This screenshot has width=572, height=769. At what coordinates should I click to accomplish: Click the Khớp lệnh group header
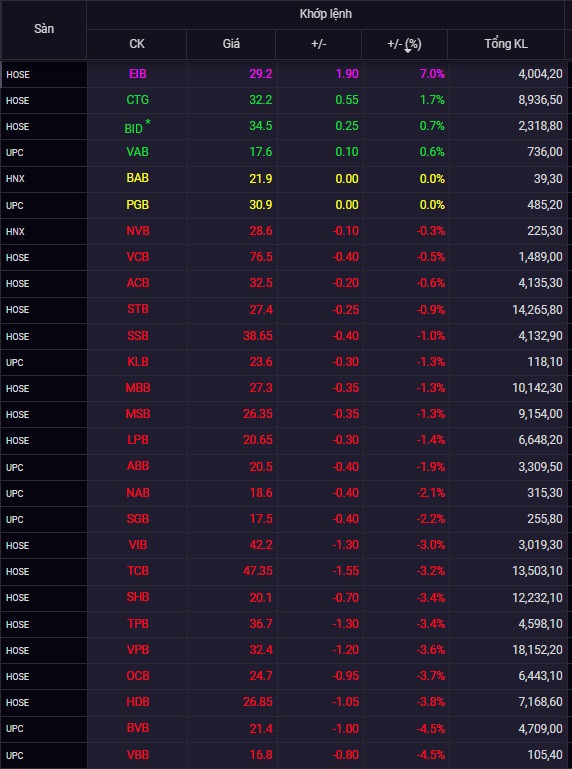pos(326,14)
